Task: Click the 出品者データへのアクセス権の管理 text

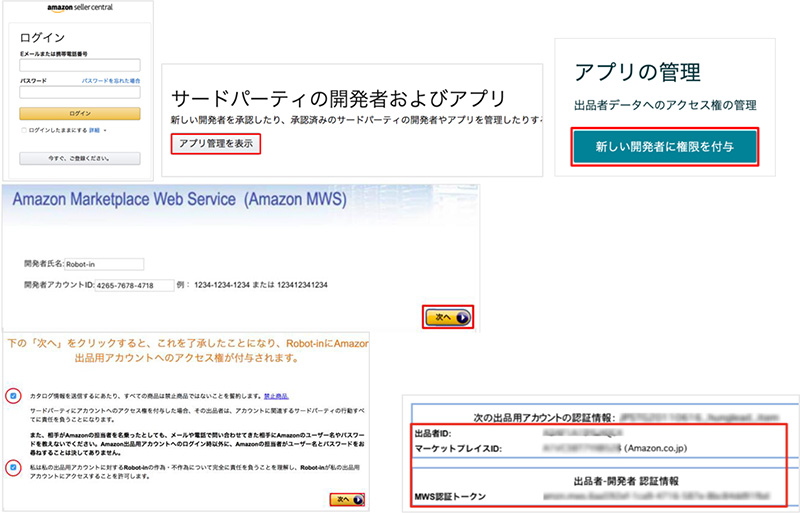Action: pyautogui.click(x=665, y=105)
